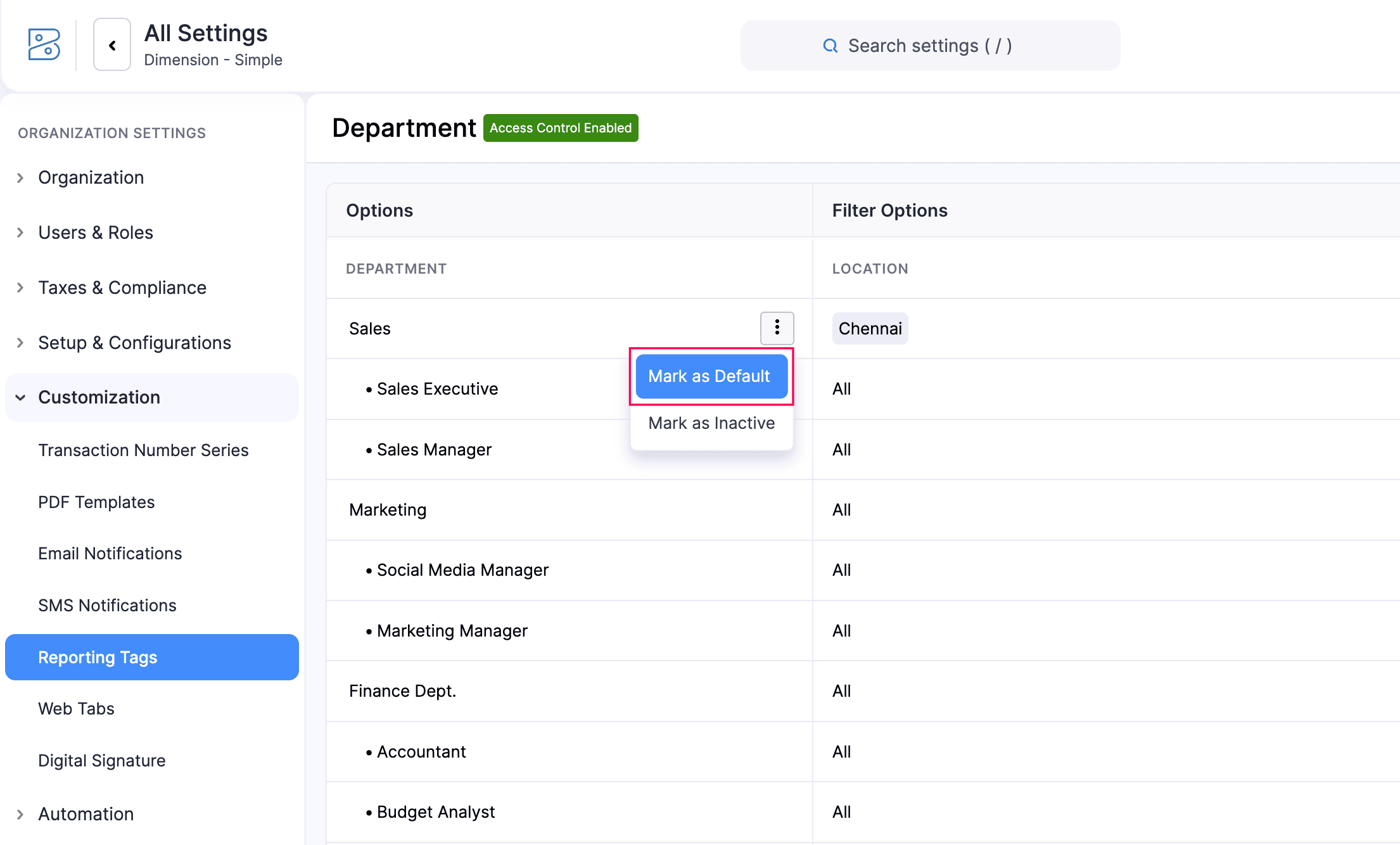This screenshot has height=845, width=1400.
Task: Go to Email Notifications settings
Action: point(110,554)
